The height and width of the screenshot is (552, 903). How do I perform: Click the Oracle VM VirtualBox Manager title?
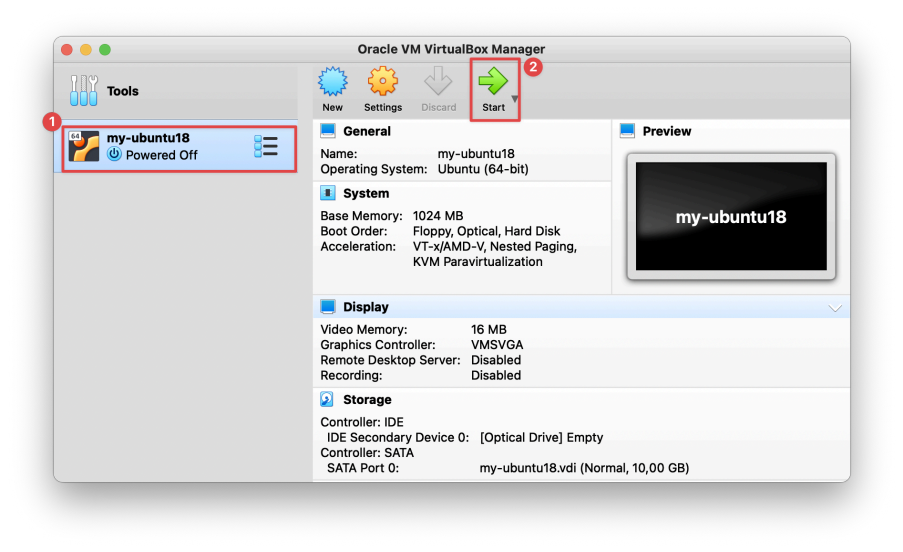[x=451, y=50]
